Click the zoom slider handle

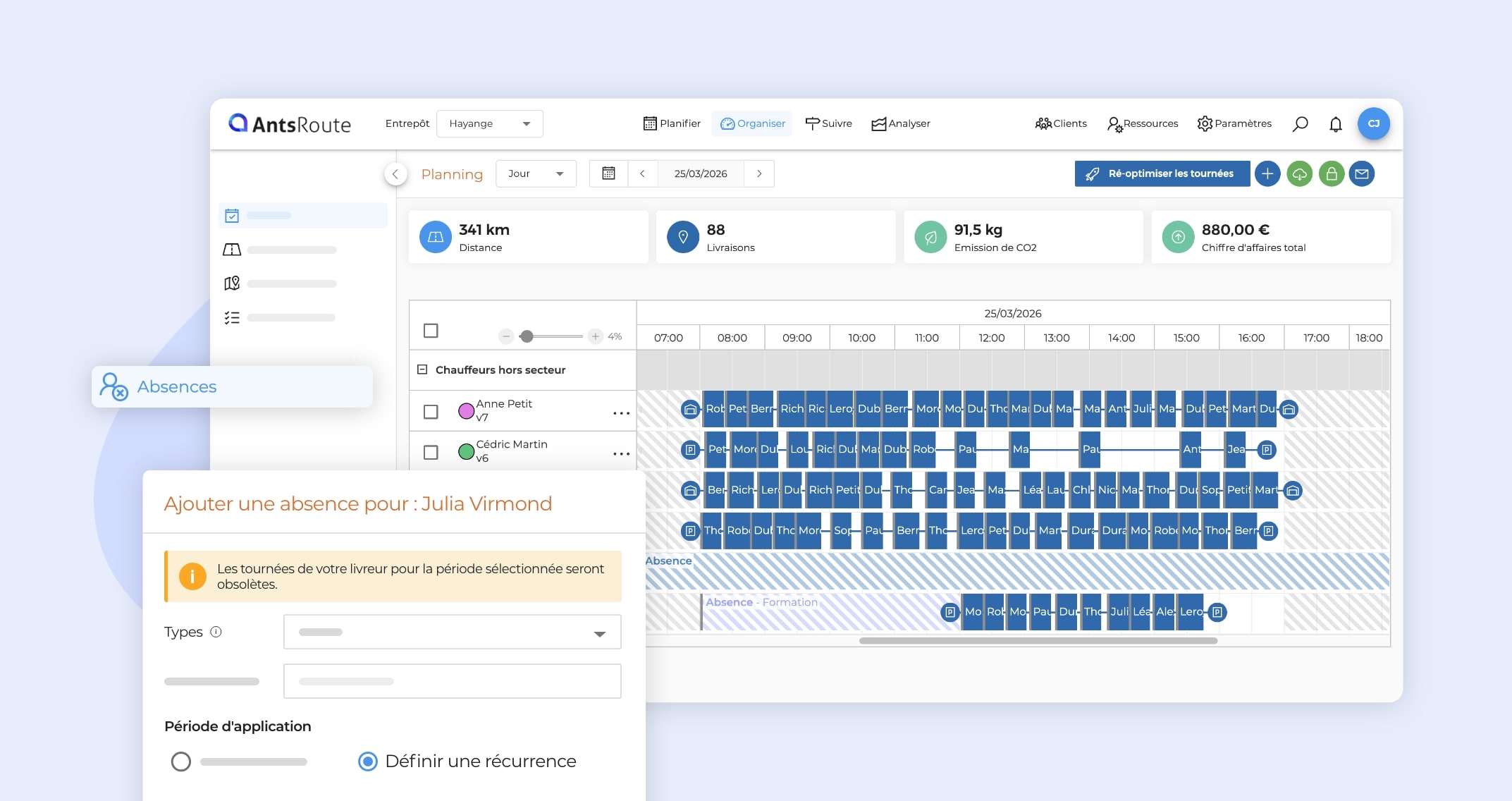[526, 336]
